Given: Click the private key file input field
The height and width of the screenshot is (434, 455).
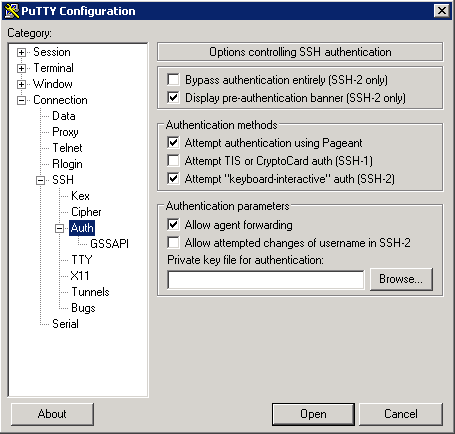Looking at the screenshot, I should click(266, 280).
